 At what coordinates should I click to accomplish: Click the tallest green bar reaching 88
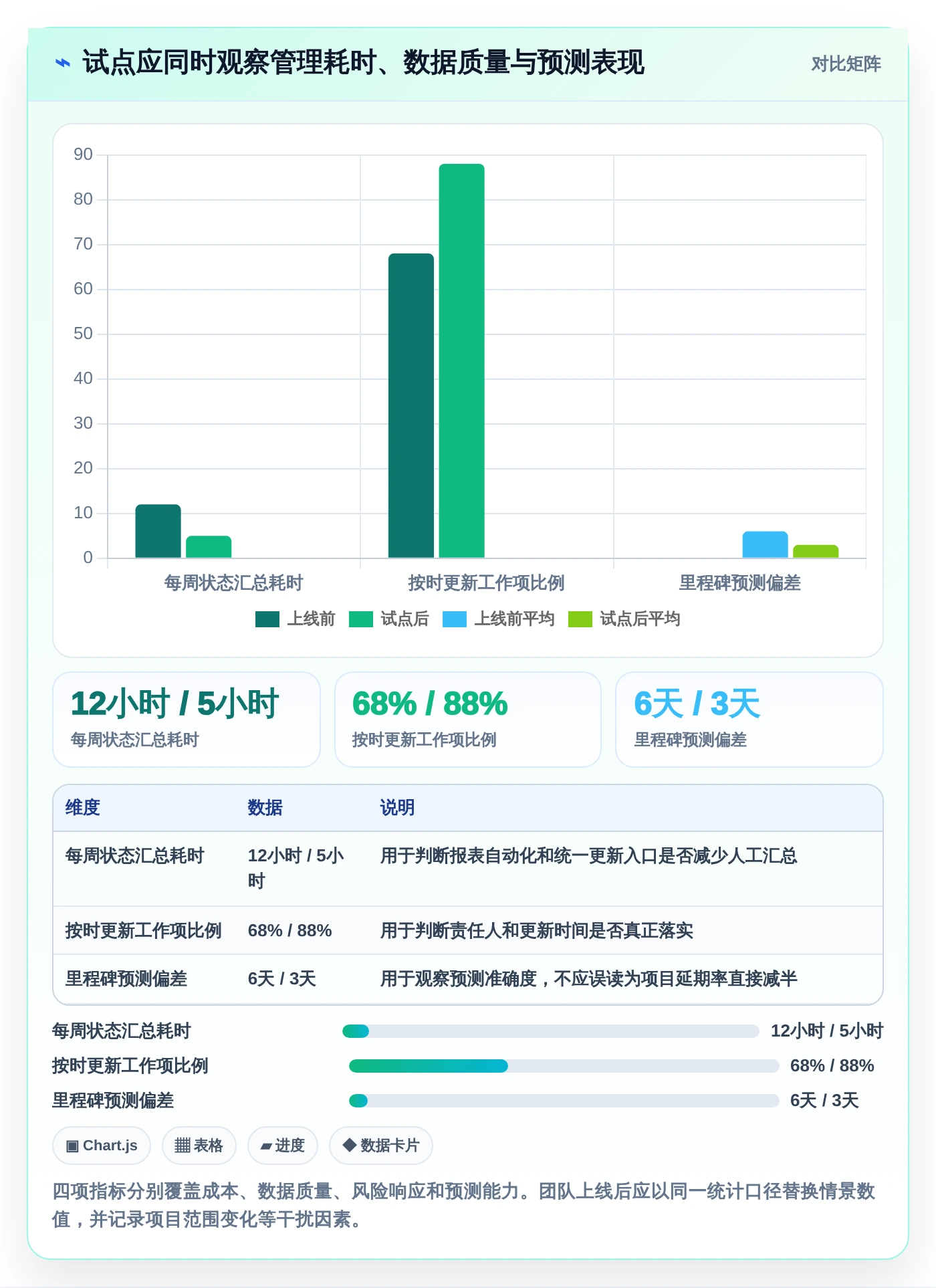461,360
